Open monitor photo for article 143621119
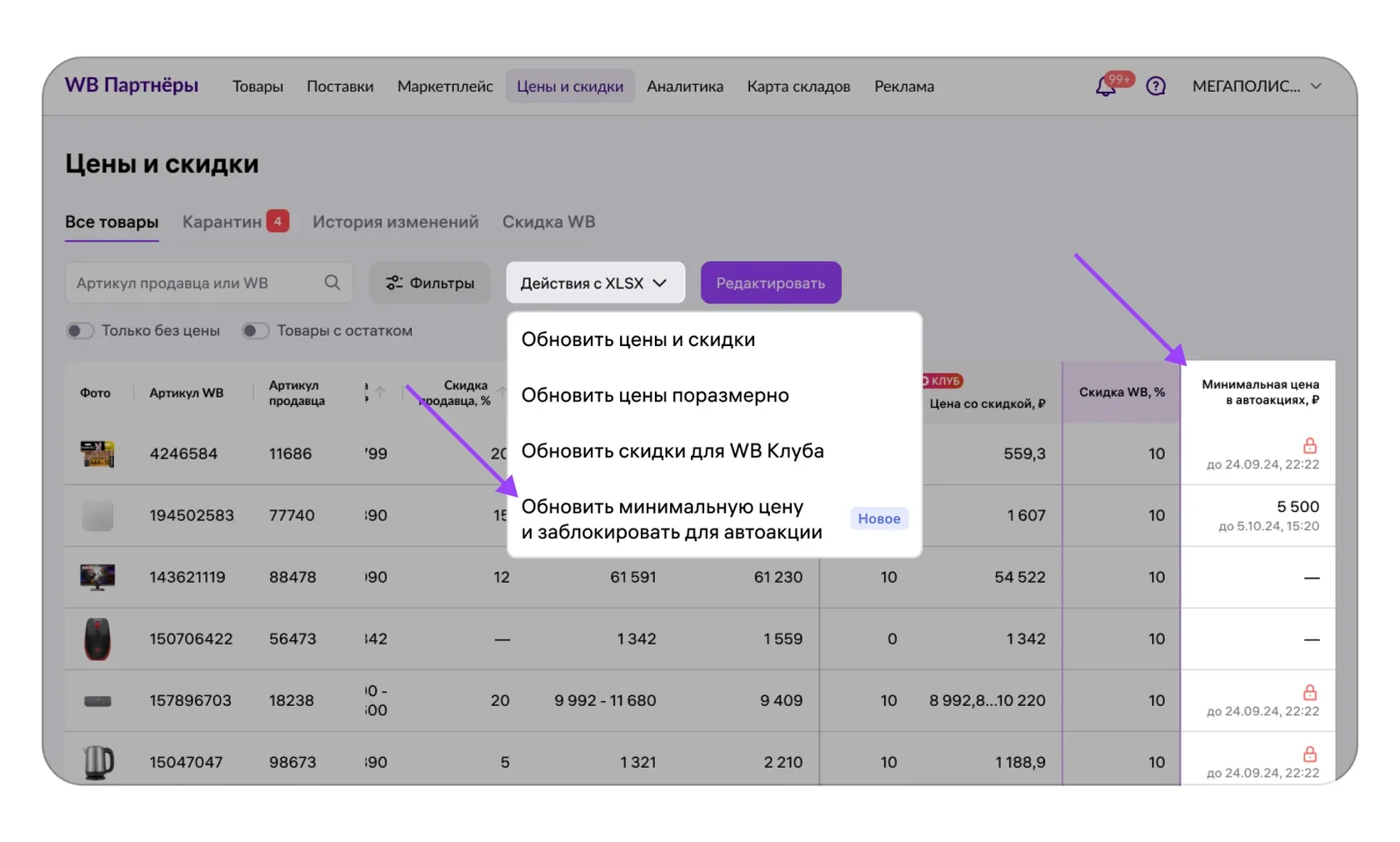The image size is (1400, 842). (x=97, y=577)
